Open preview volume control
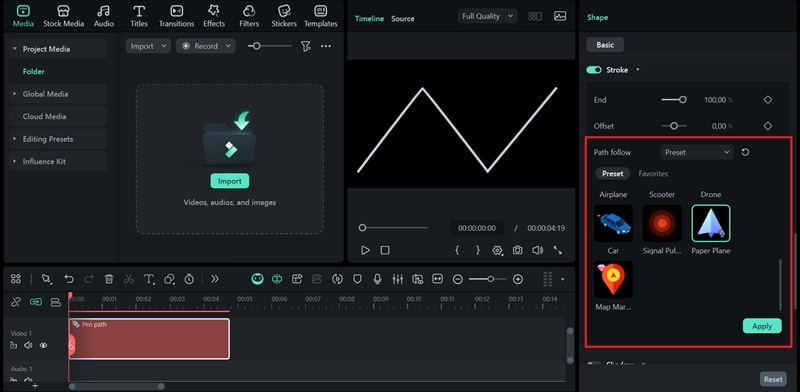 coord(537,250)
